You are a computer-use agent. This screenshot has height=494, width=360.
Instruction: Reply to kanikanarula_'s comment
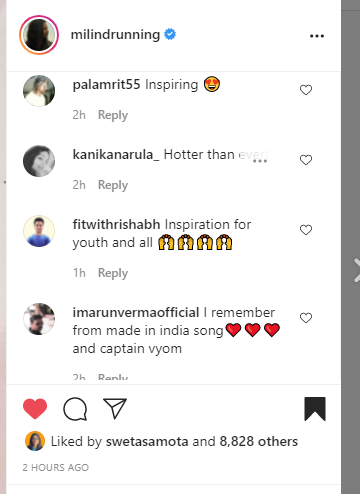coord(113,185)
